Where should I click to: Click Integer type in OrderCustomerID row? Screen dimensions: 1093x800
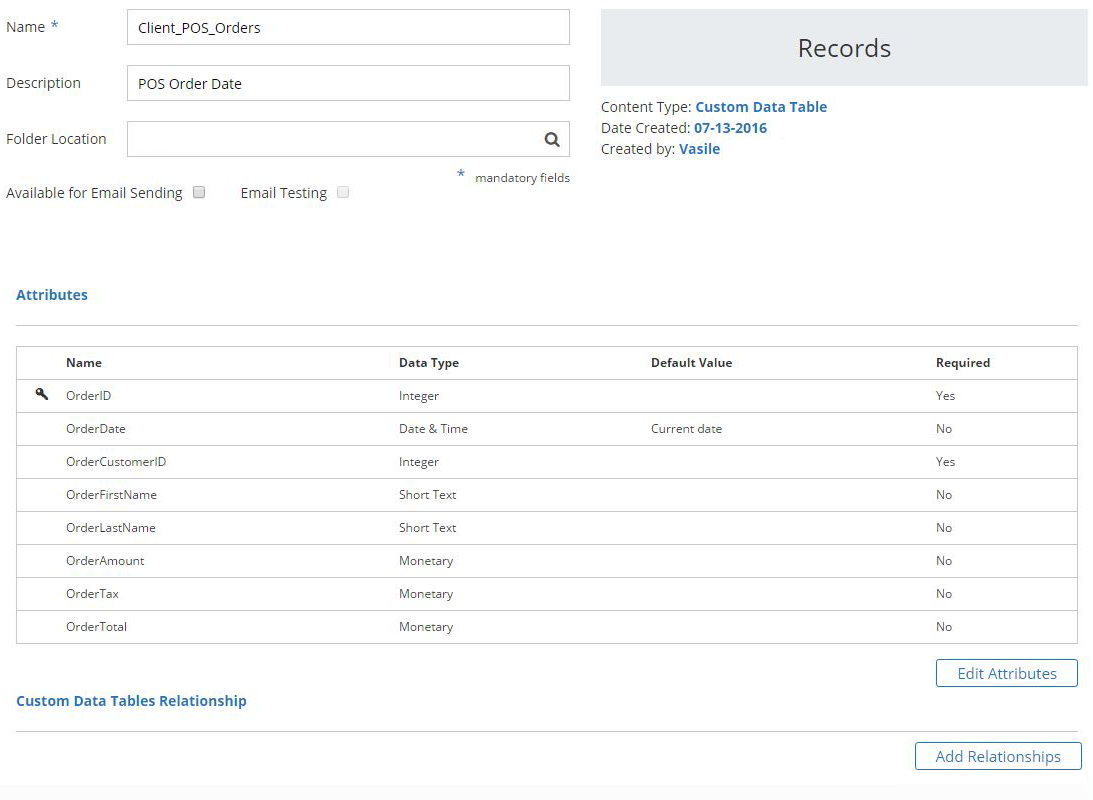tap(419, 462)
